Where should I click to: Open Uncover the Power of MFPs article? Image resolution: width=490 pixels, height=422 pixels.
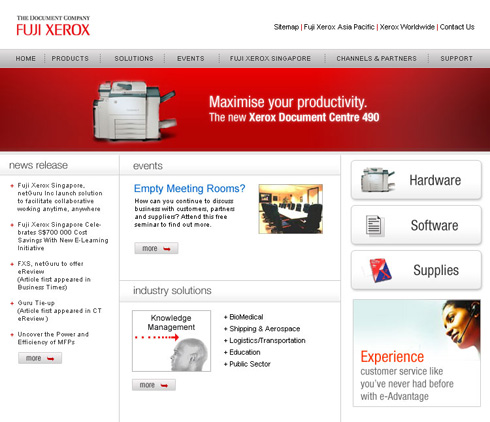click(x=53, y=338)
